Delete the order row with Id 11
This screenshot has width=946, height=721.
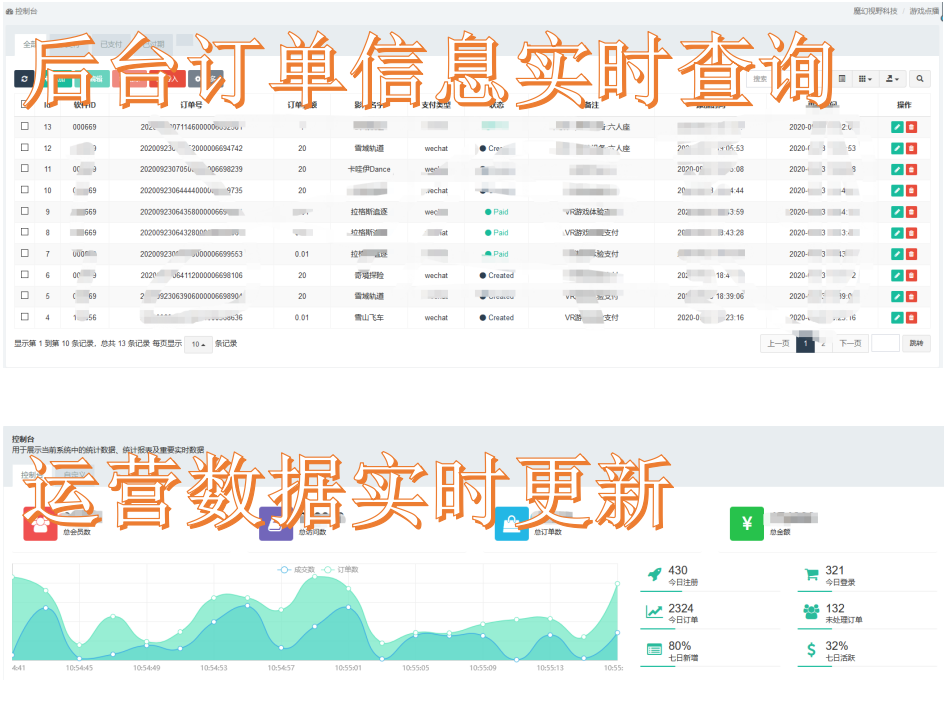pos(911,169)
